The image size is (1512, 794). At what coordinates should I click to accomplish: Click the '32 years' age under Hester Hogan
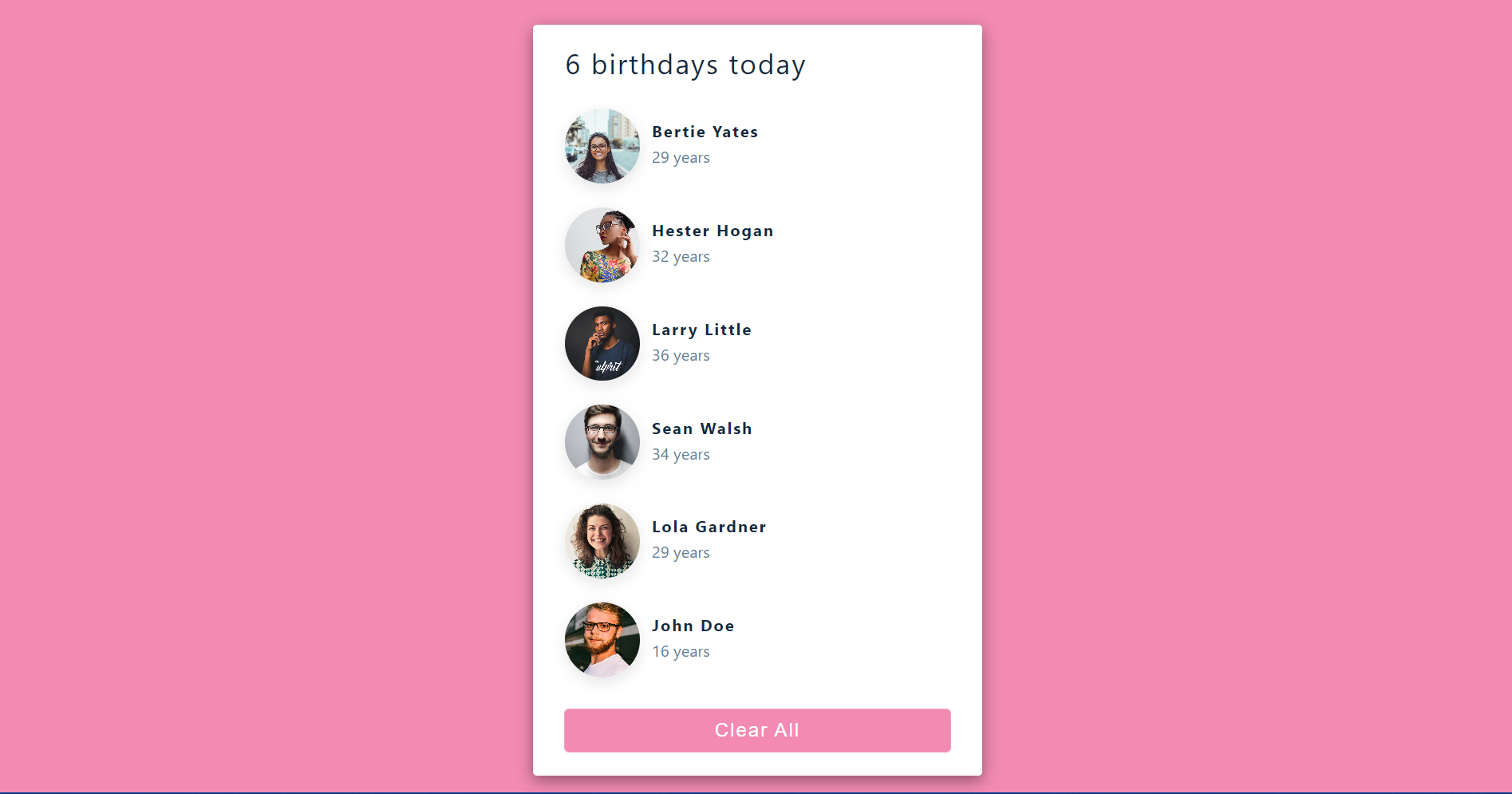coord(681,256)
